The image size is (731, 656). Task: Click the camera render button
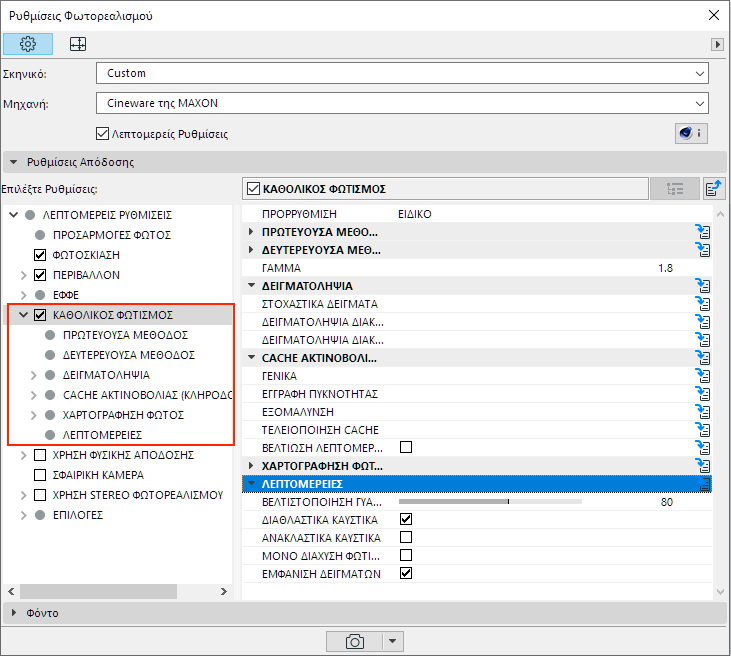click(x=354, y=642)
